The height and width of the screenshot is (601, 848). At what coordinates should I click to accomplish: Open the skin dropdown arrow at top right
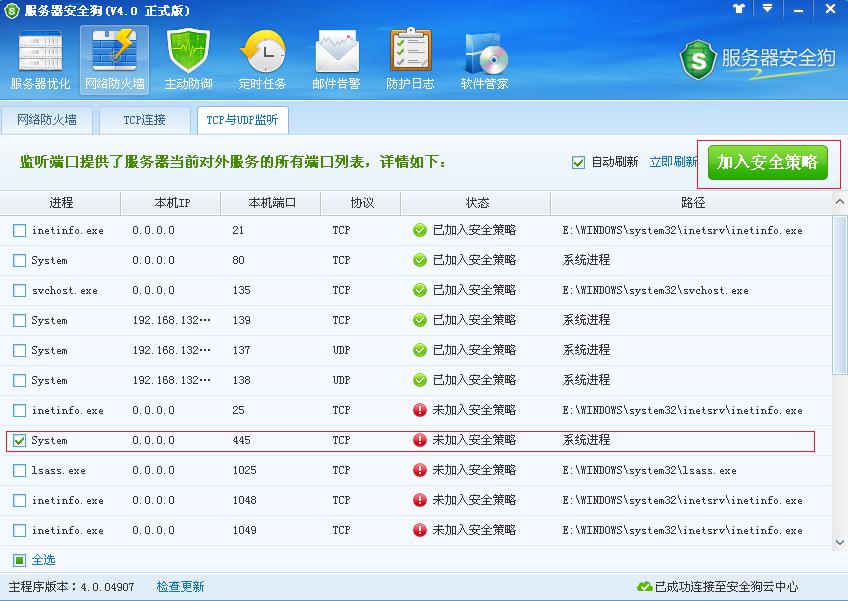(766, 10)
